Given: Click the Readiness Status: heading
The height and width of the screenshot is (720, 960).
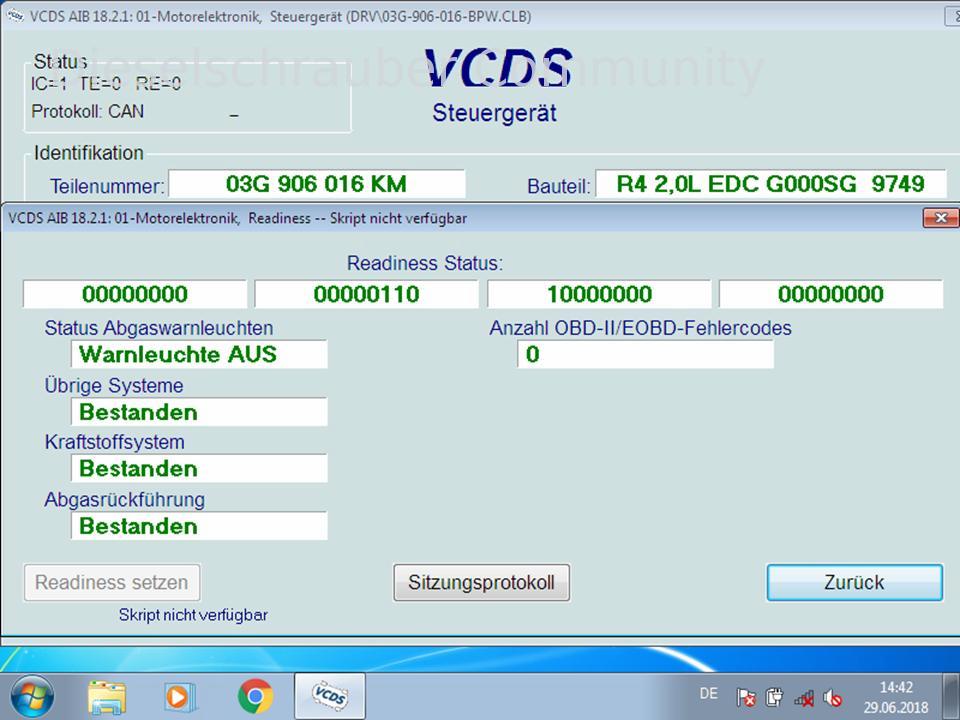Looking at the screenshot, I should coord(425,263).
